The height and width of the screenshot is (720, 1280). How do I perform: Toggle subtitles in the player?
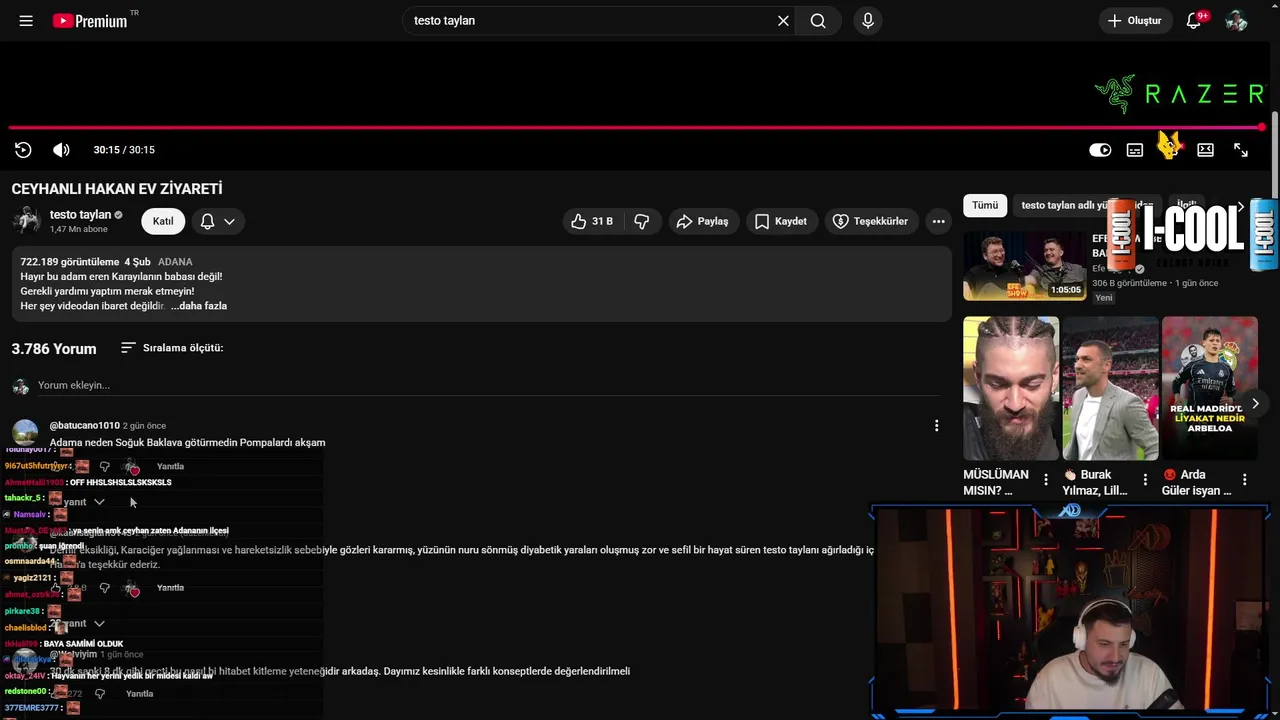point(1135,150)
